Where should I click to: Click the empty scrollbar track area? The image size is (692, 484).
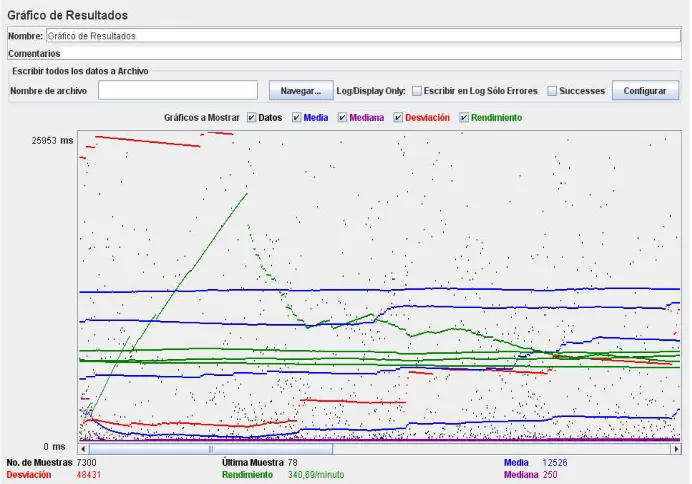click(502, 449)
